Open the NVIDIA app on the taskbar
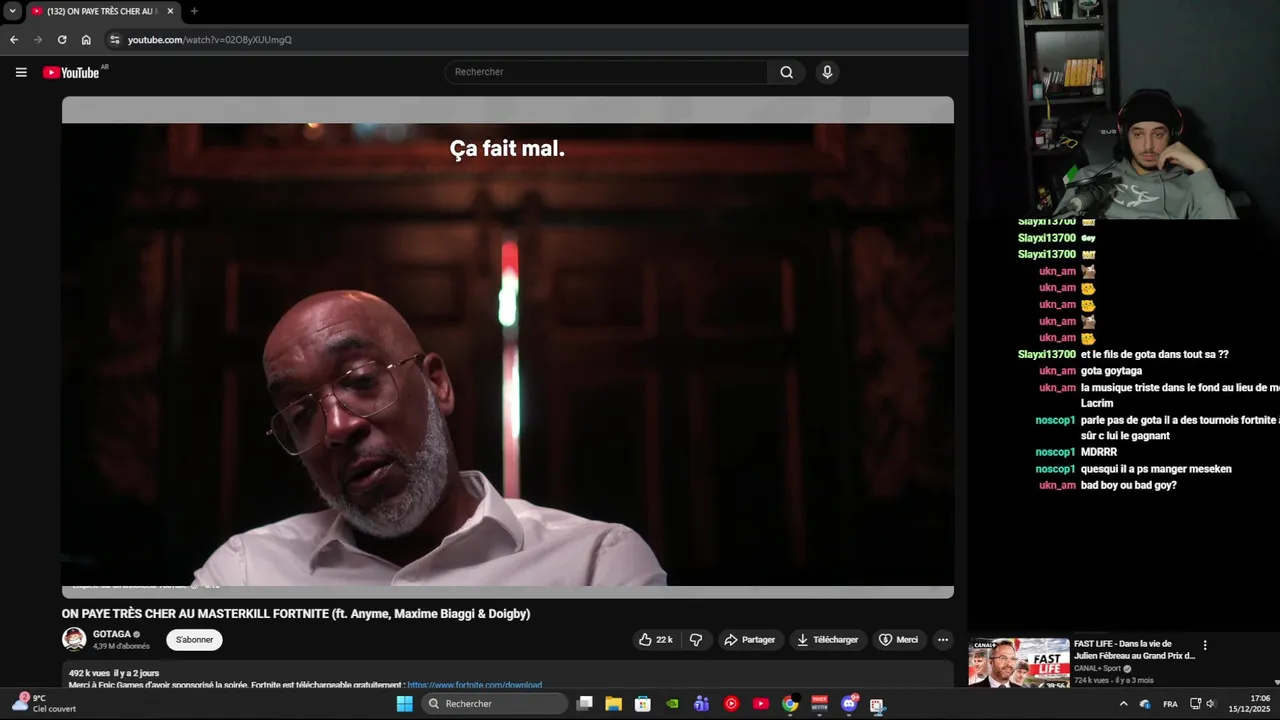1280x720 pixels. coord(672,704)
